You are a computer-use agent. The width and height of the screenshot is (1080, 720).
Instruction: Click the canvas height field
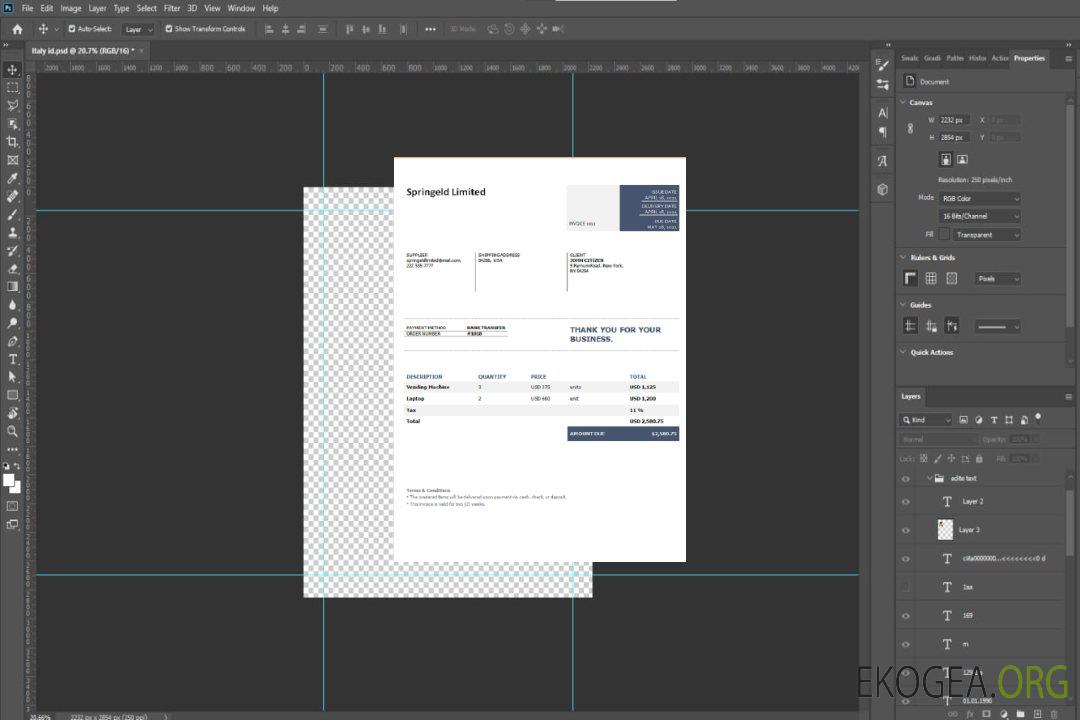coord(954,138)
